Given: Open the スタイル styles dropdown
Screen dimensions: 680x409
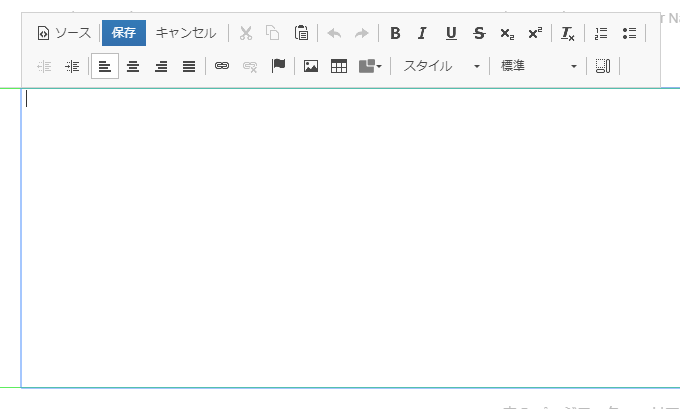Looking at the screenshot, I should (x=440, y=66).
